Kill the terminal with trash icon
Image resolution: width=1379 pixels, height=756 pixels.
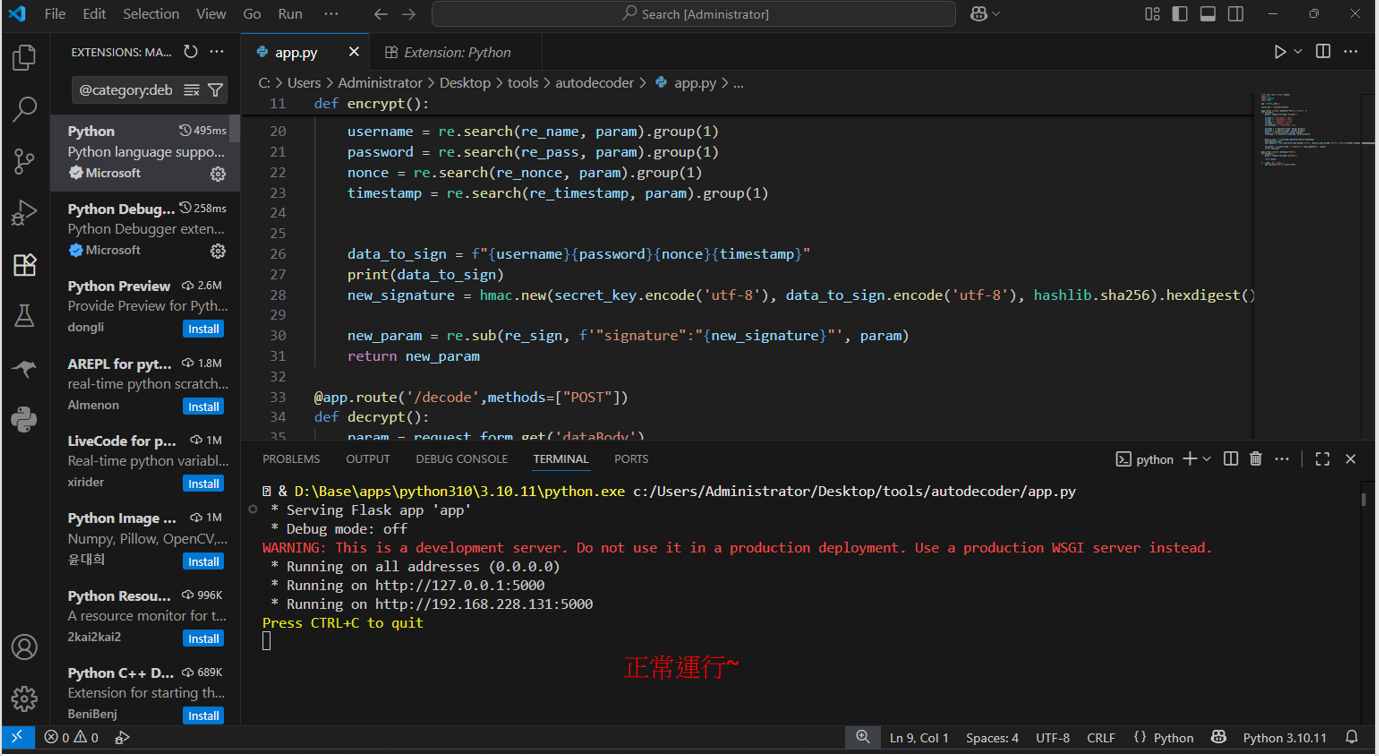point(1256,459)
